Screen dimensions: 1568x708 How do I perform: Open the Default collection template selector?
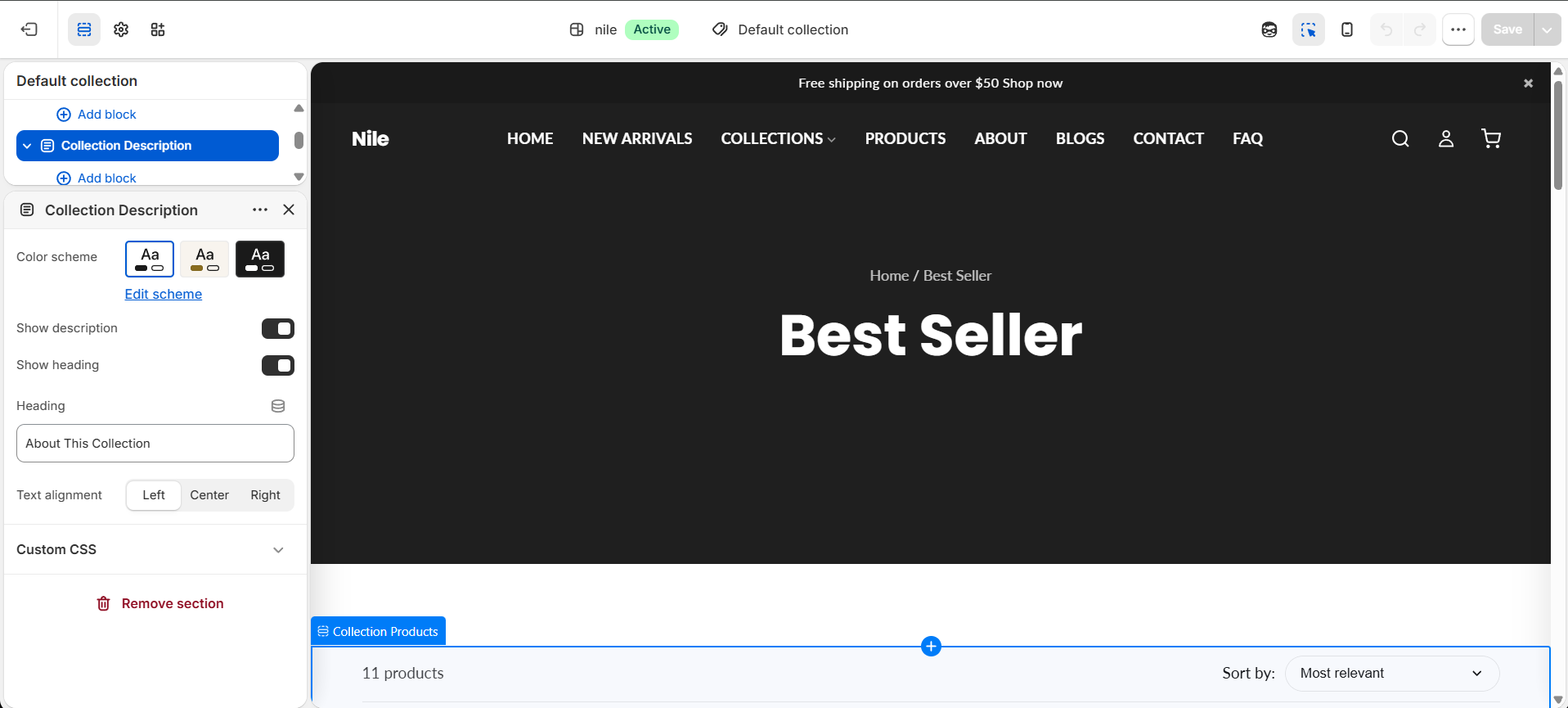coord(780,29)
